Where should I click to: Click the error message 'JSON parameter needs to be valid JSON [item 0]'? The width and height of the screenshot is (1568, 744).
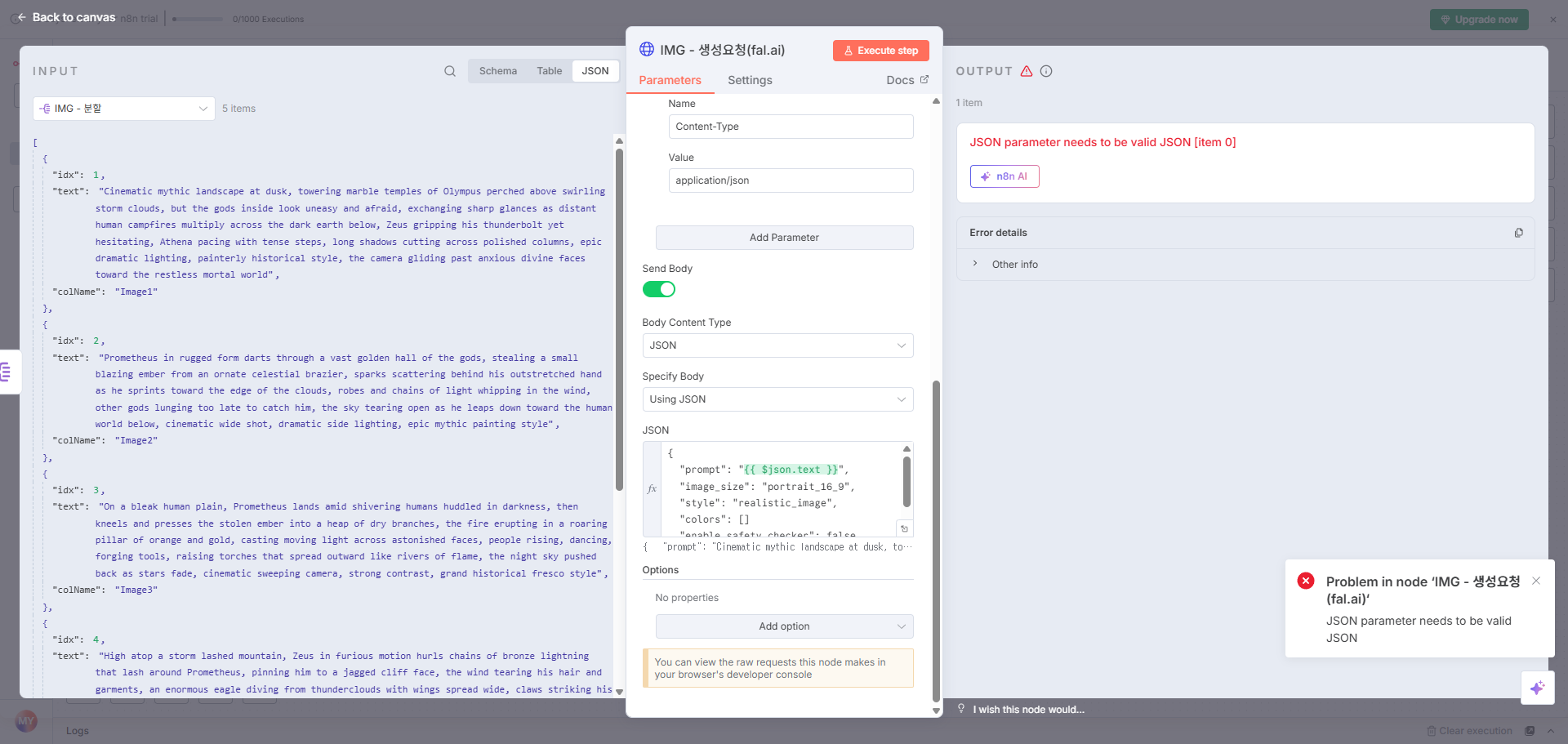pyautogui.click(x=1102, y=142)
